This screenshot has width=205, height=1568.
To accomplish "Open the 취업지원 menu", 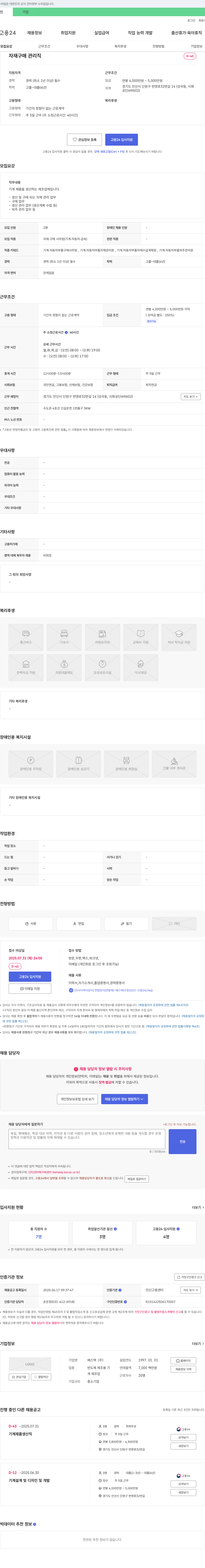I will pyautogui.click(x=68, y=33).
